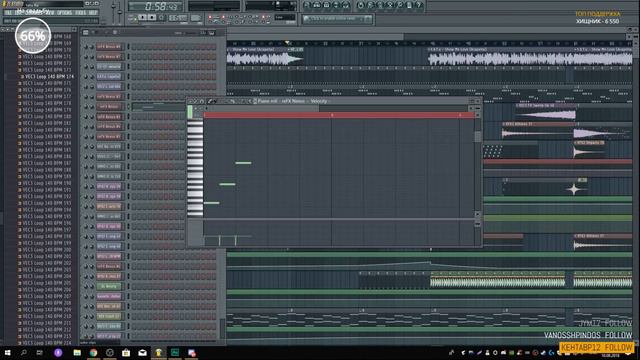This screenshot has height=360, width=640.
Task: Open the browser view shortcut icon
Action: click(336, 5)
